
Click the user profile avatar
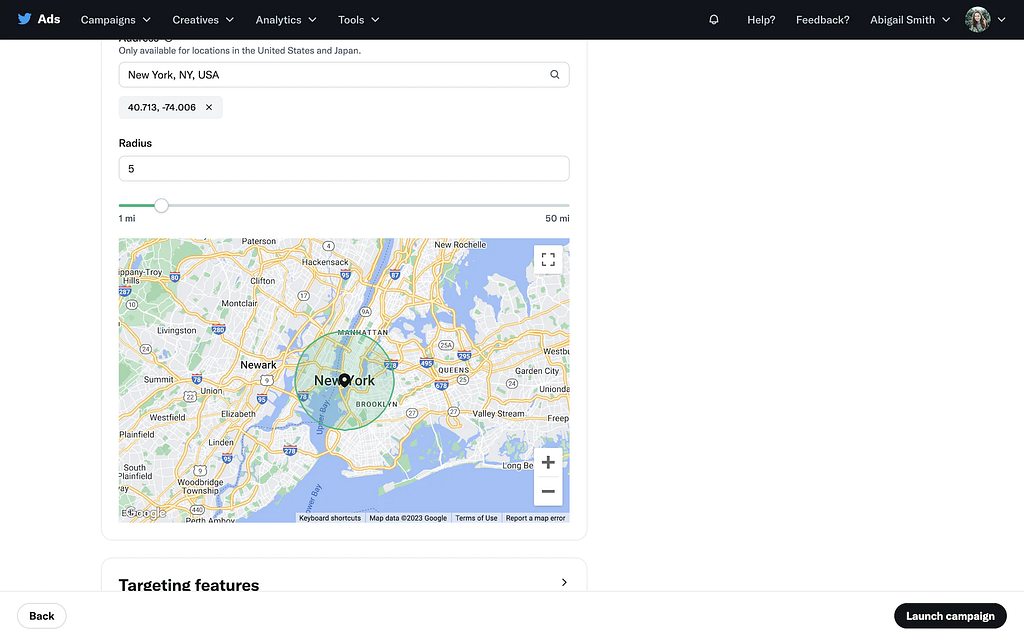(x=978, y=20)
